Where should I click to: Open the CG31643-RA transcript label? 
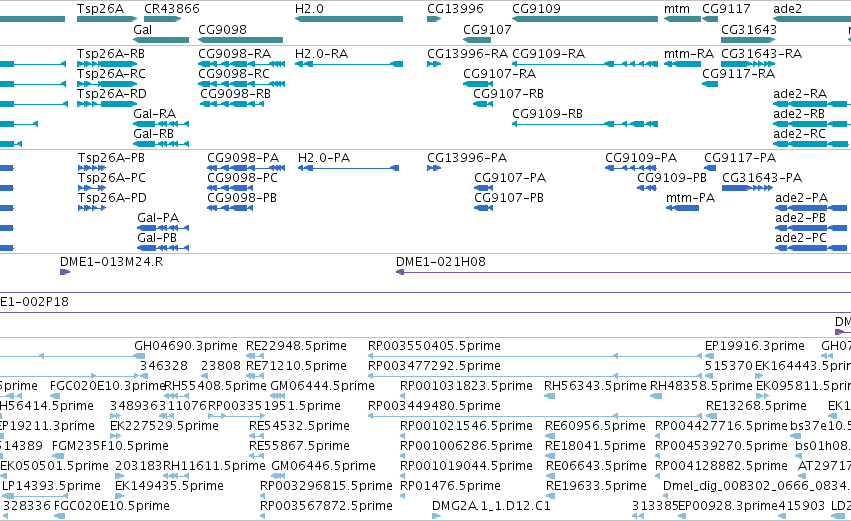click(x=761, y=54)
